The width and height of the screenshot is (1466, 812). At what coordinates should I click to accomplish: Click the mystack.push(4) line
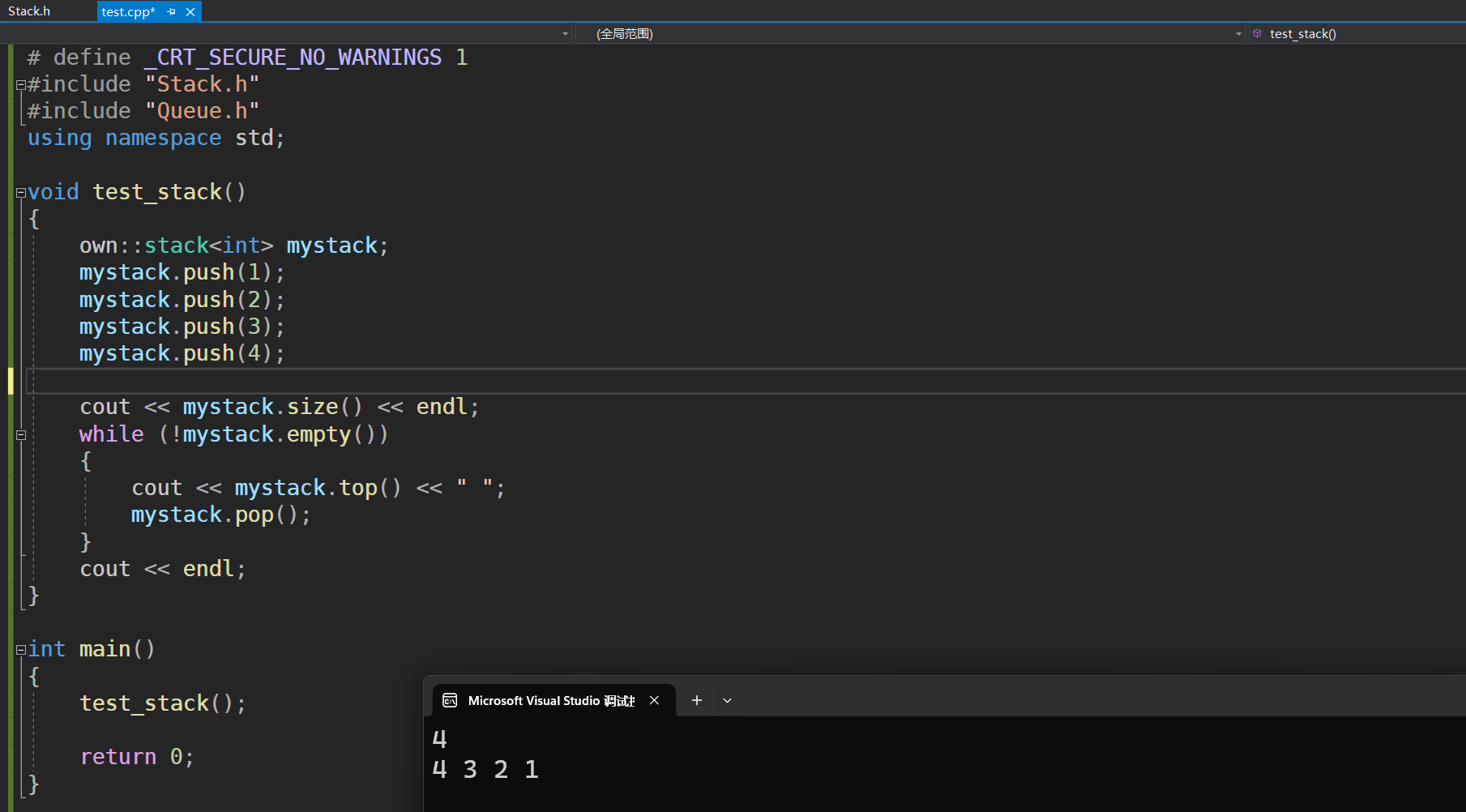coord(182,353)
